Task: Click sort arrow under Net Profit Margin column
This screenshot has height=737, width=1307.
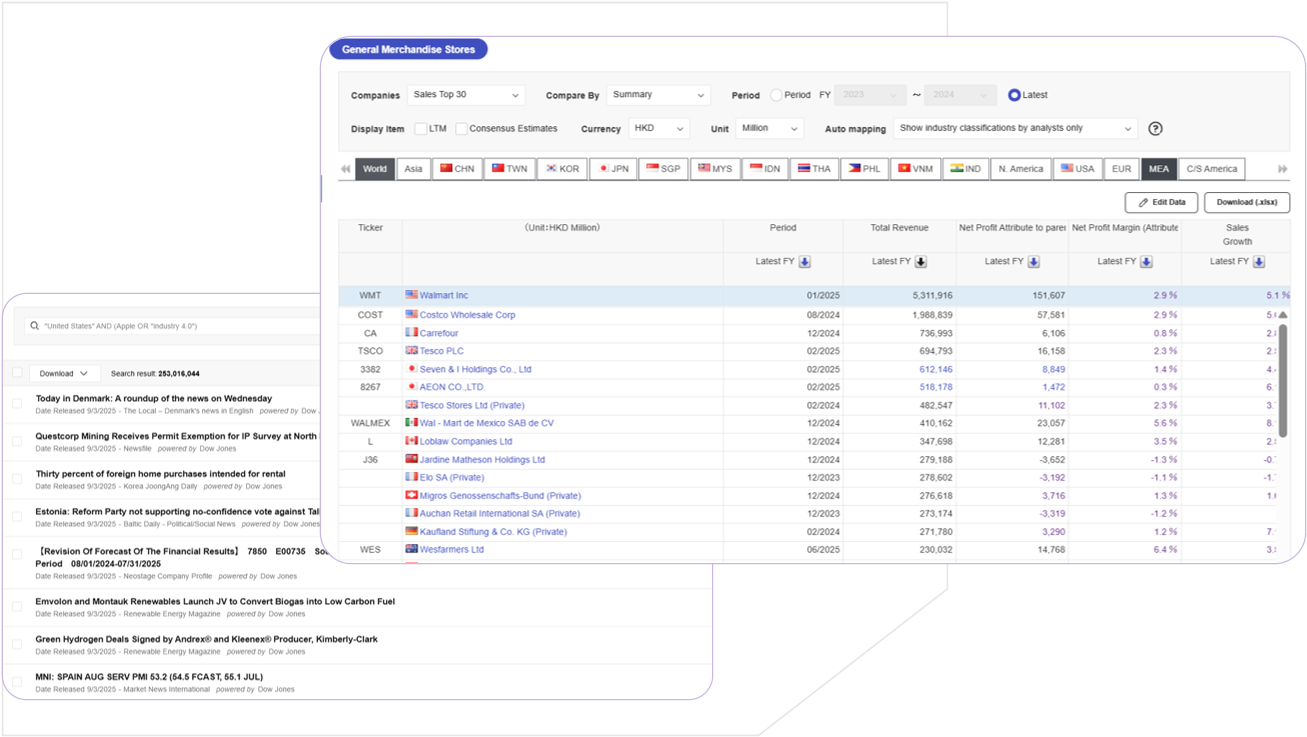Action: [x=1146, y=262]
